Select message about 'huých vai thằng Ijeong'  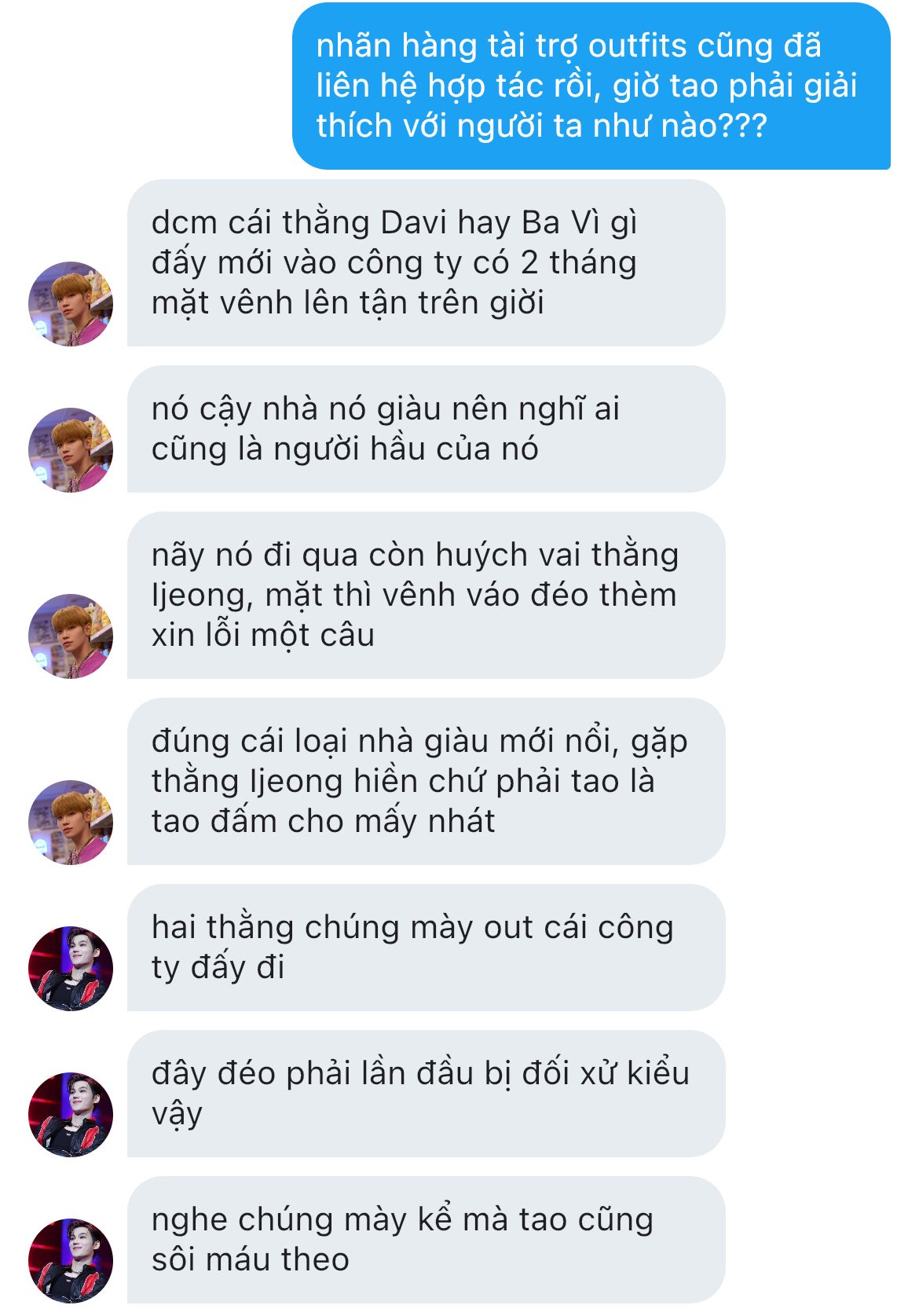click(x=426, y=596)
